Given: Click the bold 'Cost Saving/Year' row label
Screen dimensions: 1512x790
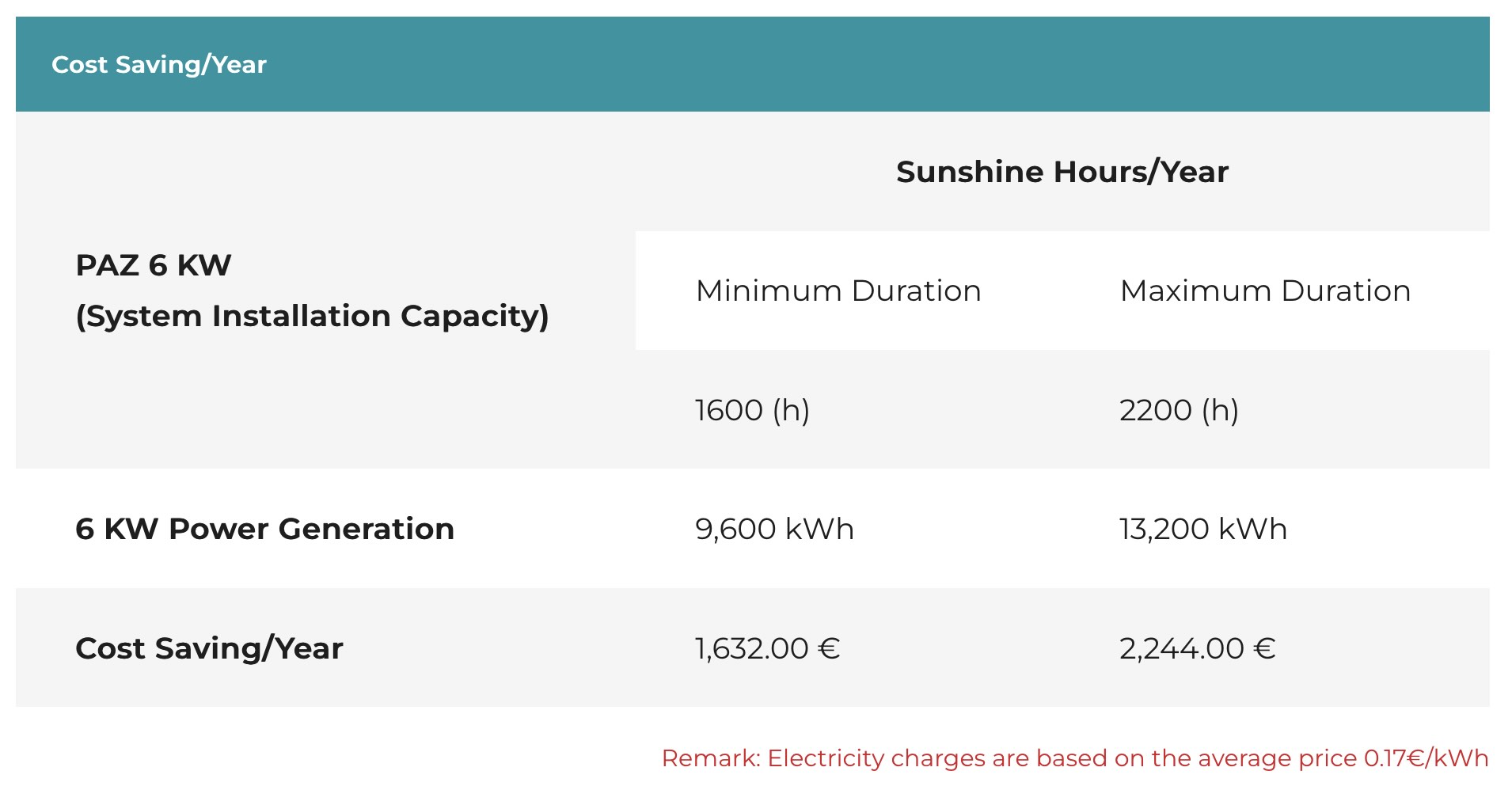Looking at the screenshot, I should (x=209, y=648).
